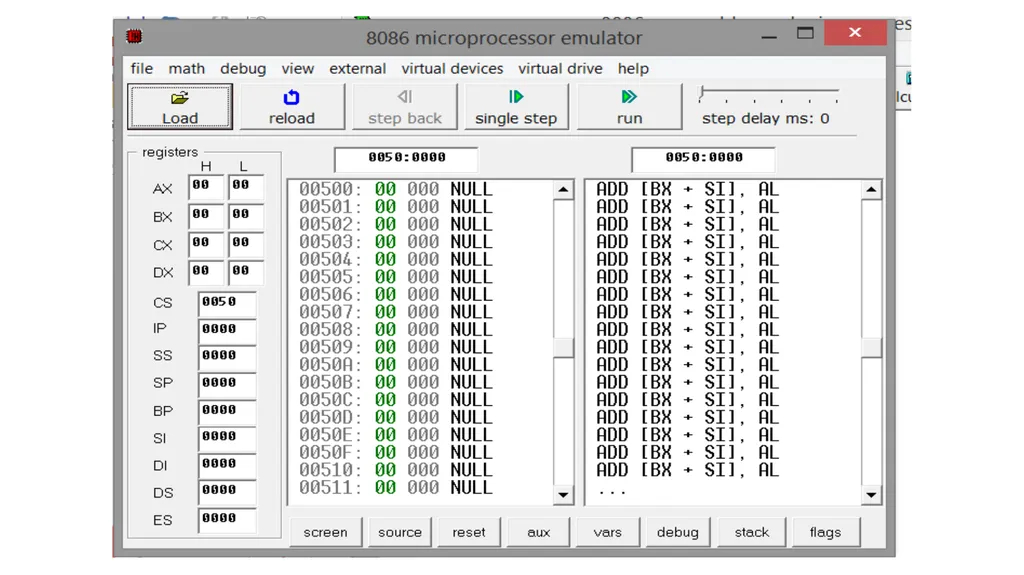Click the DI register field
Screen dimensions: 1024x575
(x=227, y=466)
